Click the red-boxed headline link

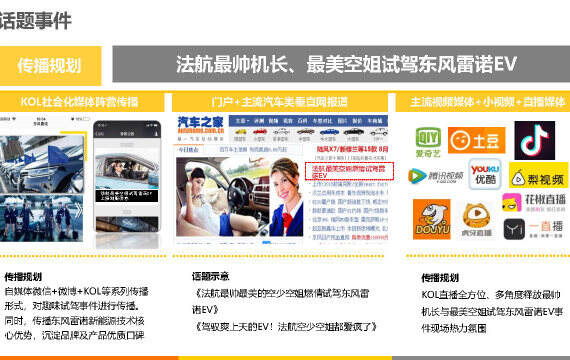349,171
